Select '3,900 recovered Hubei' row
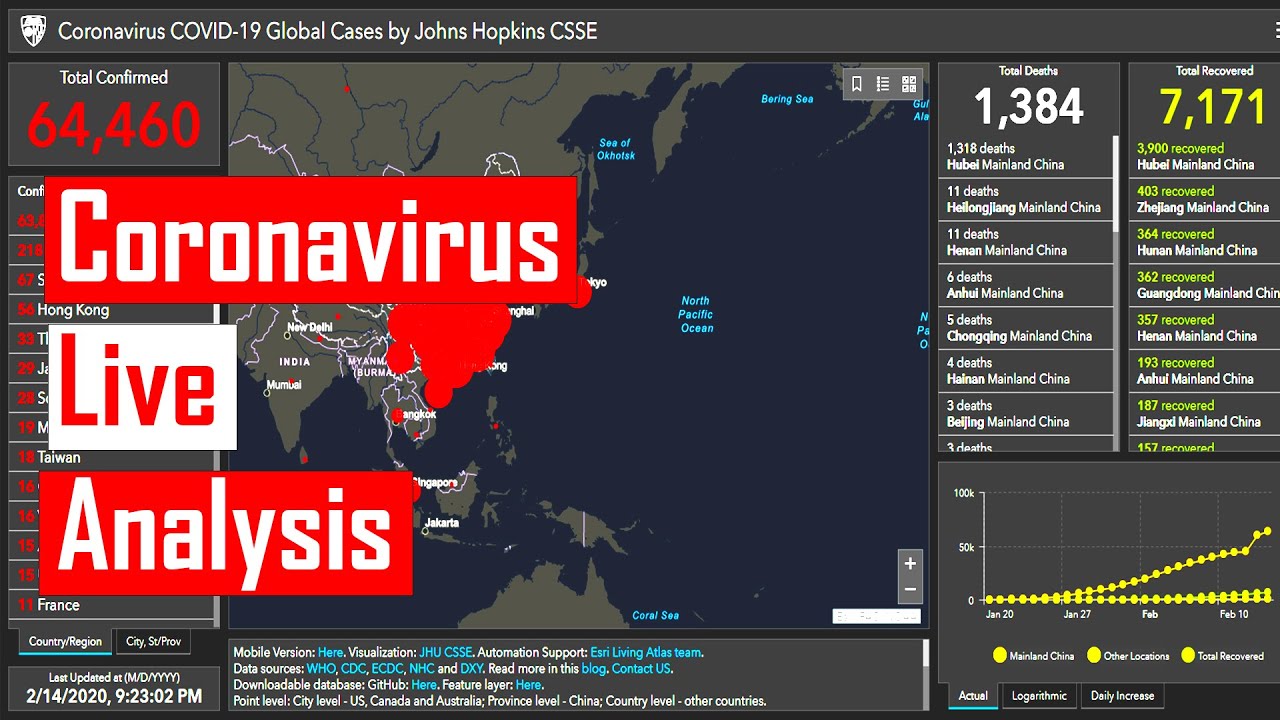The image size is (1280, 720). tap(1205, 156)
